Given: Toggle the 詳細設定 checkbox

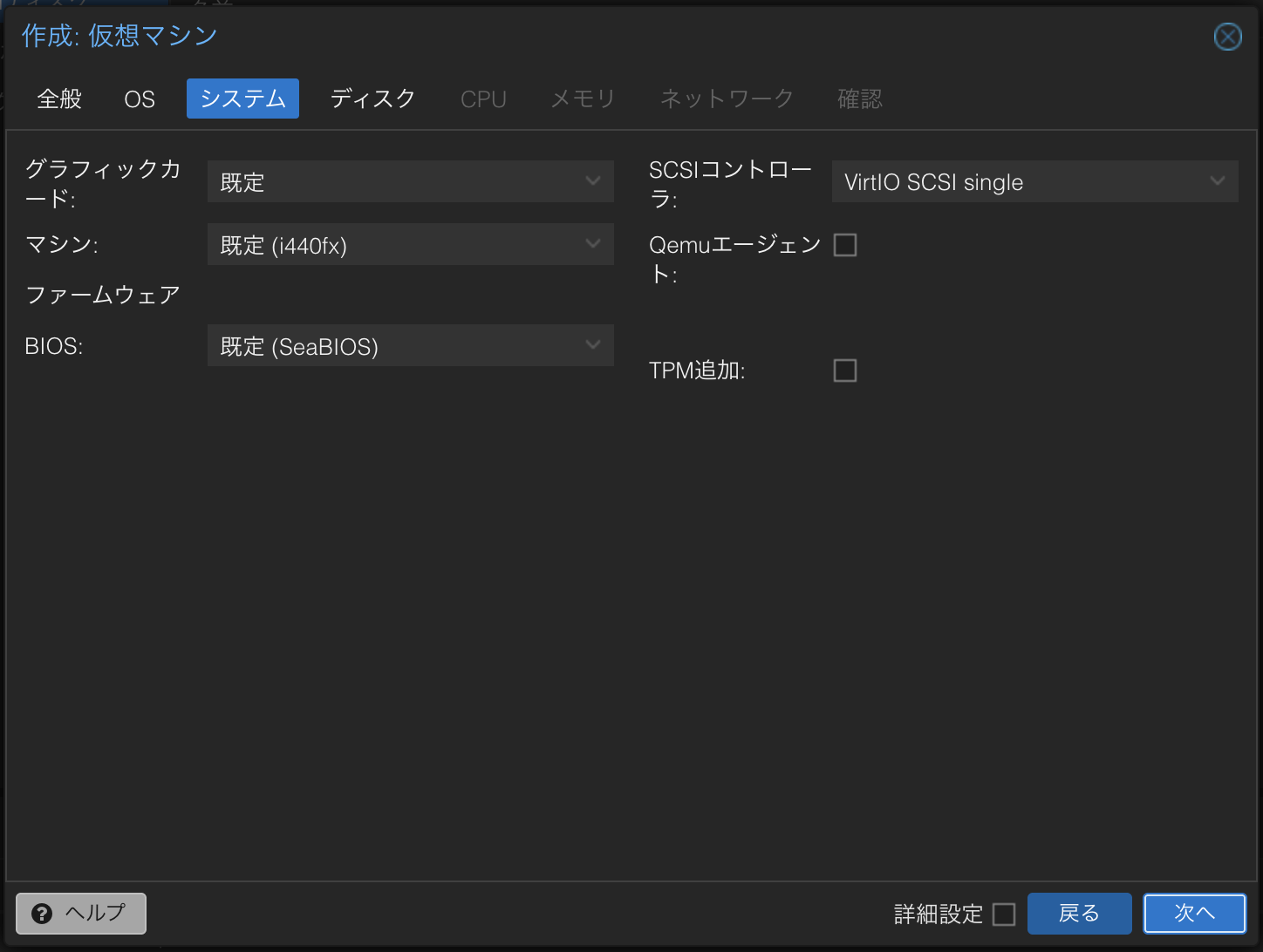Looking at the screenshot, I should (1004, 914).
